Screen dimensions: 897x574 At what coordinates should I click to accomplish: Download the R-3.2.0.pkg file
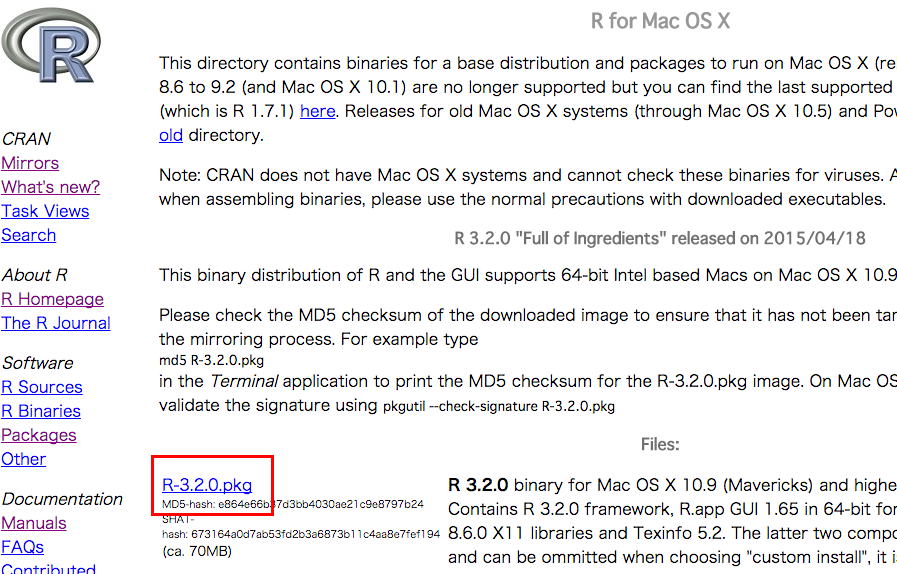point(207,485)
